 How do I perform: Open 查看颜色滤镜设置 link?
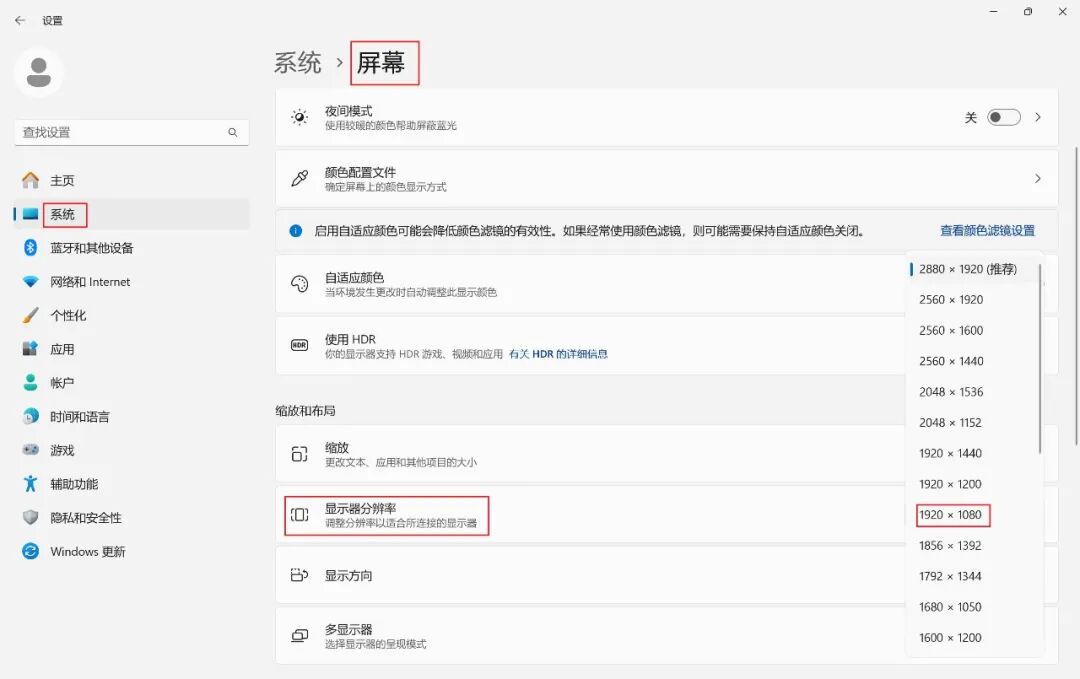[987, 231]
